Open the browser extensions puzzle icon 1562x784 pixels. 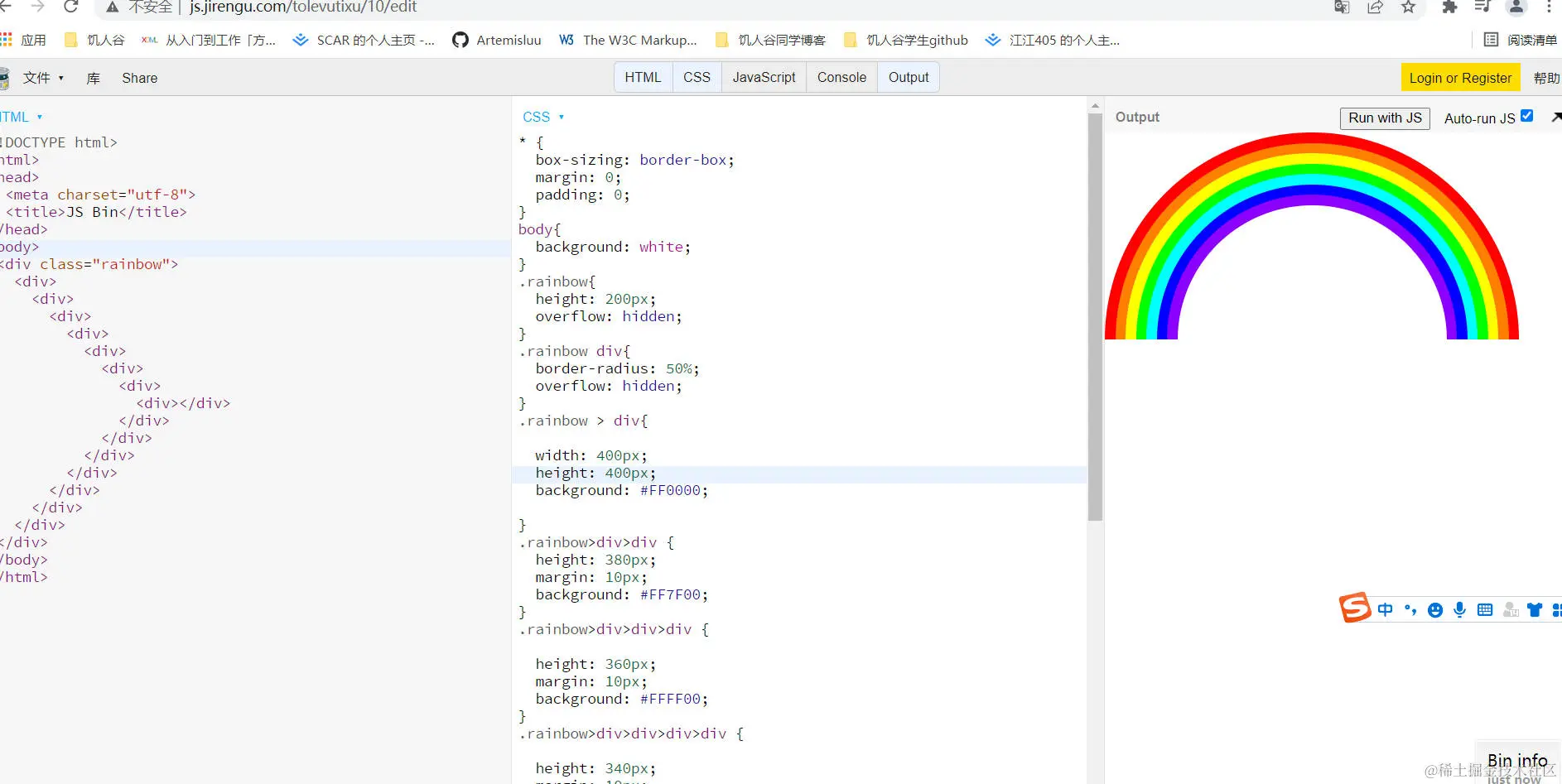point(1449,7)
